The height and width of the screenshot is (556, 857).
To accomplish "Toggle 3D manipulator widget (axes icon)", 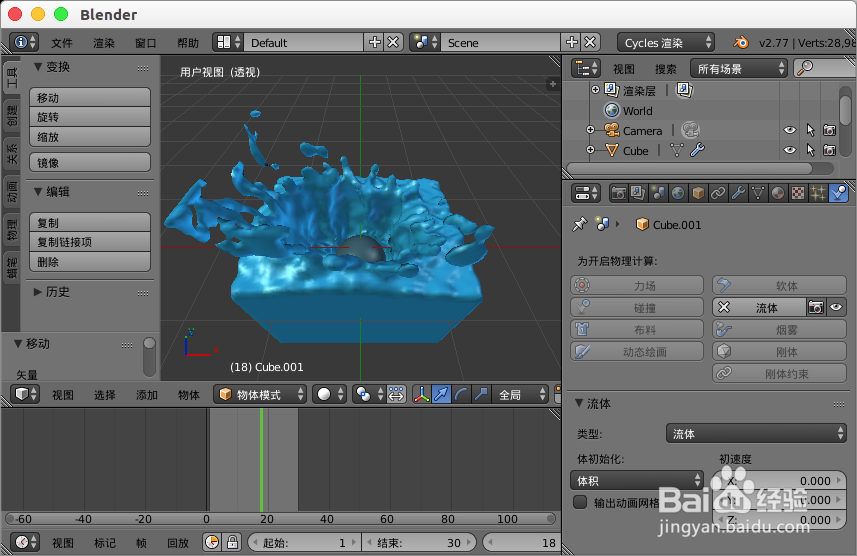I will click(x=421, y=394).
